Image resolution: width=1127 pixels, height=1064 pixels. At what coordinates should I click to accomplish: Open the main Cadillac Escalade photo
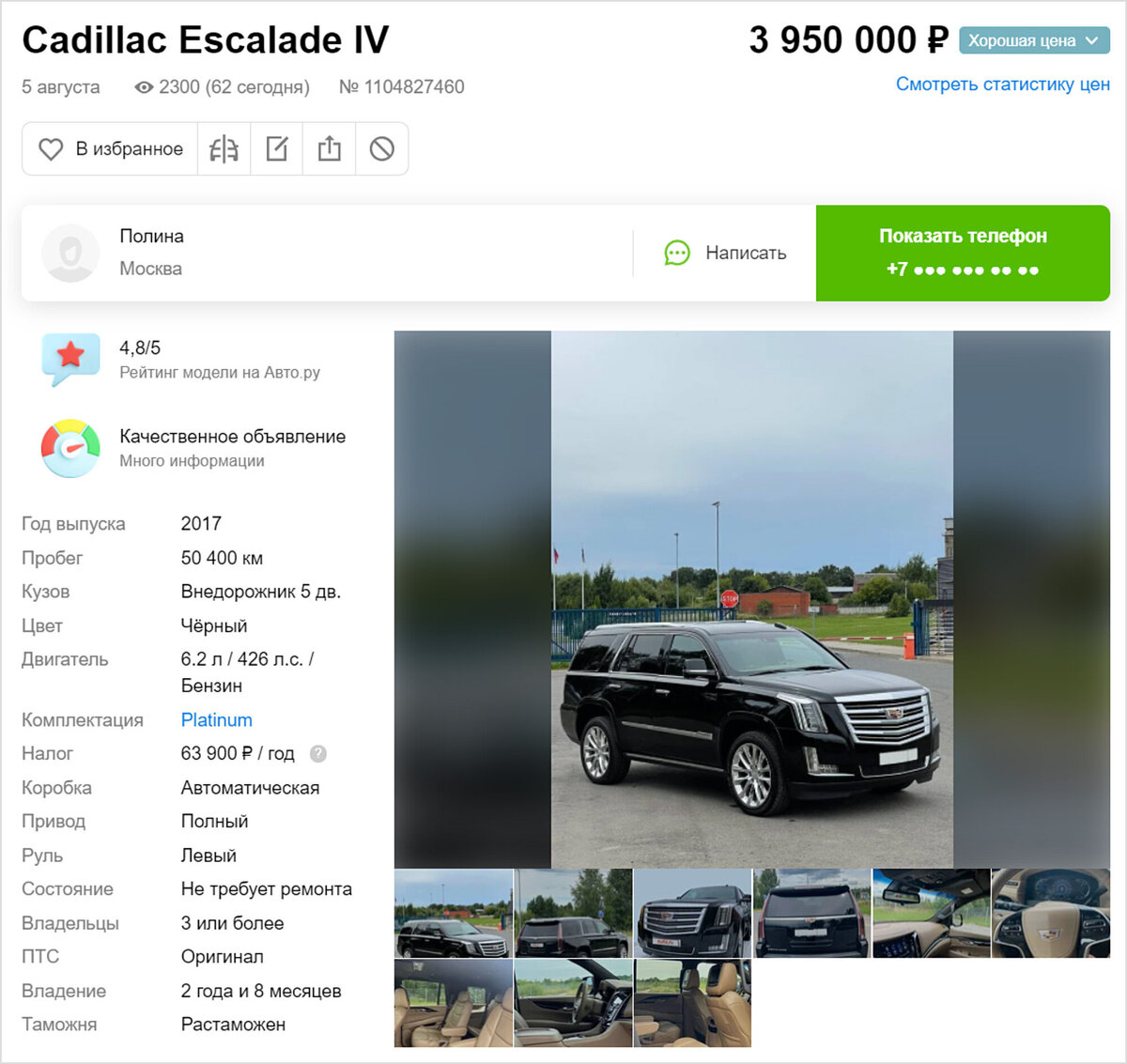click(752, 599)
